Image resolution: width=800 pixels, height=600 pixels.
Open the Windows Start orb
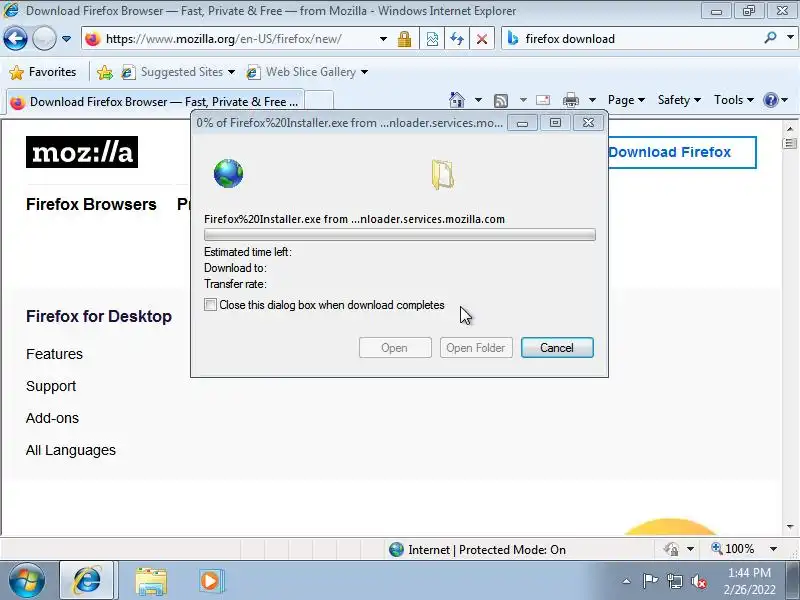tap(26, 580)
